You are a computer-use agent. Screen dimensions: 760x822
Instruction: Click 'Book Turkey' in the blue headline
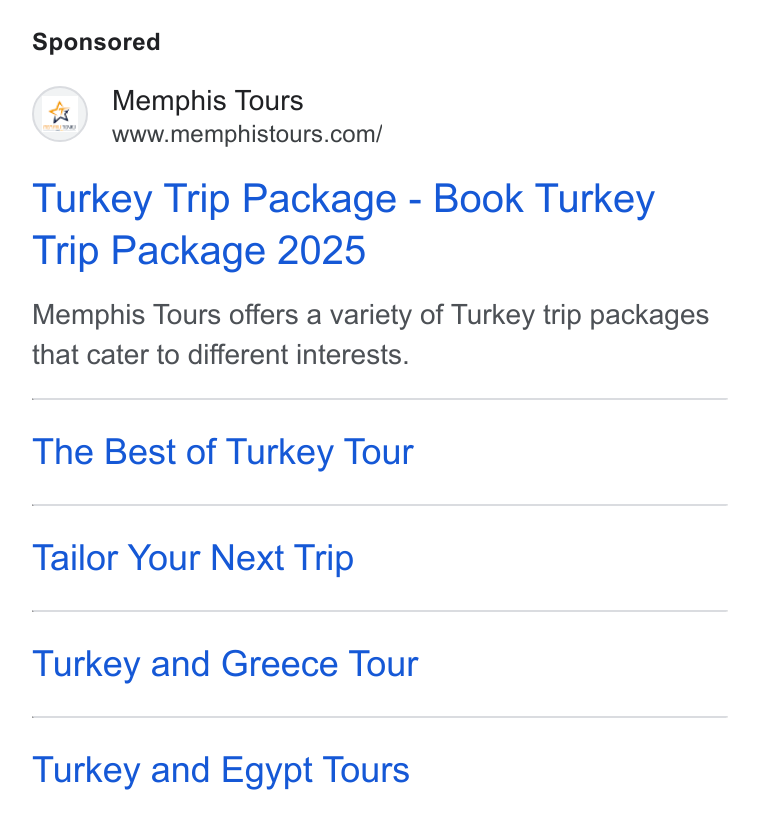[544, 199]
